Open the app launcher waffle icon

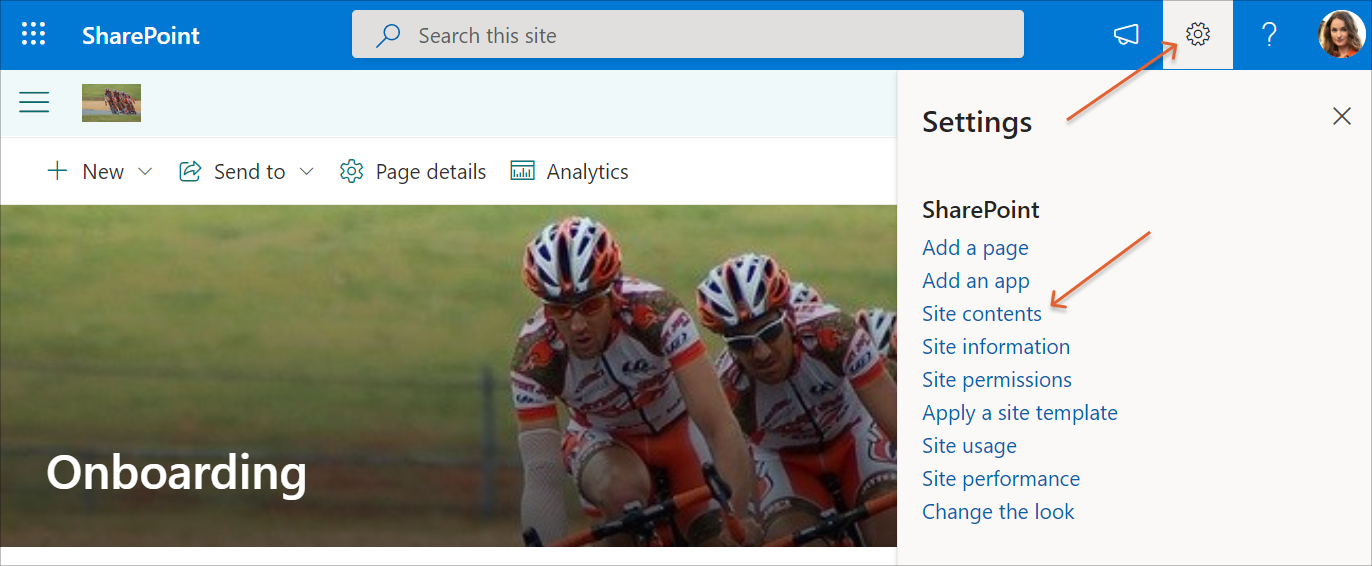(34, 35)
